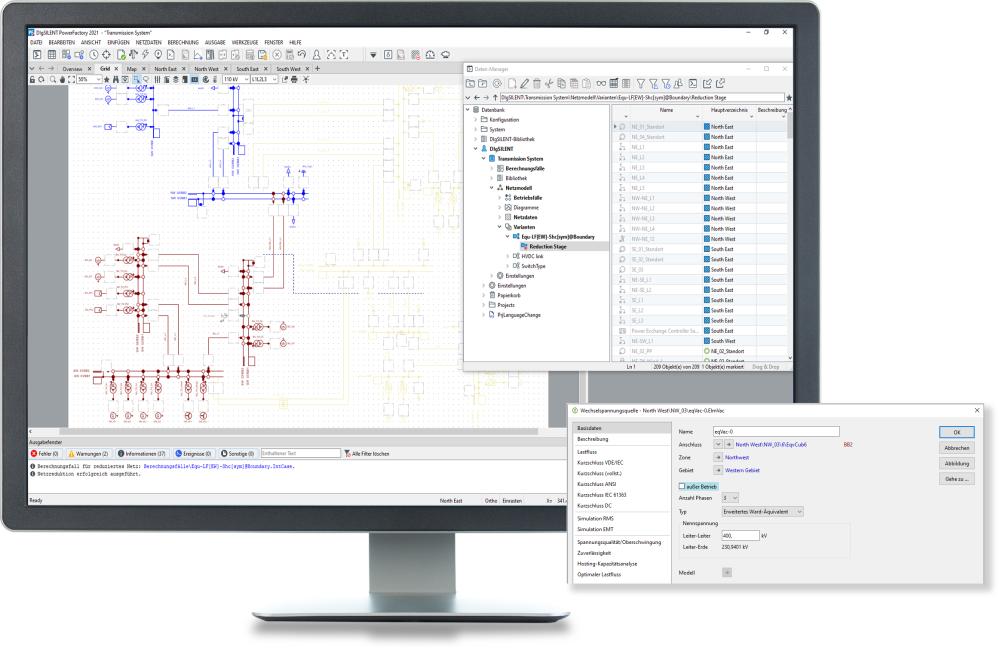Click the Alle Filter löschen button
This screenshot has width=1000, height=667.
pos(367,453)
